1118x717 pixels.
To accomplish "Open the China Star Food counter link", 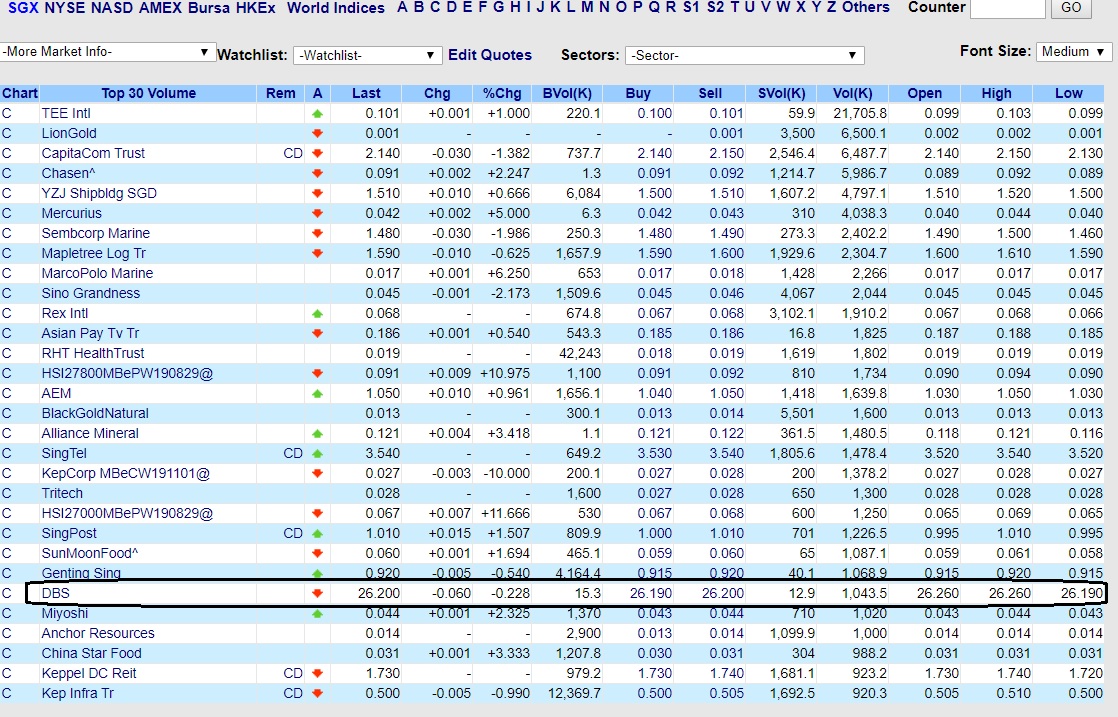I will coord(91,653).
